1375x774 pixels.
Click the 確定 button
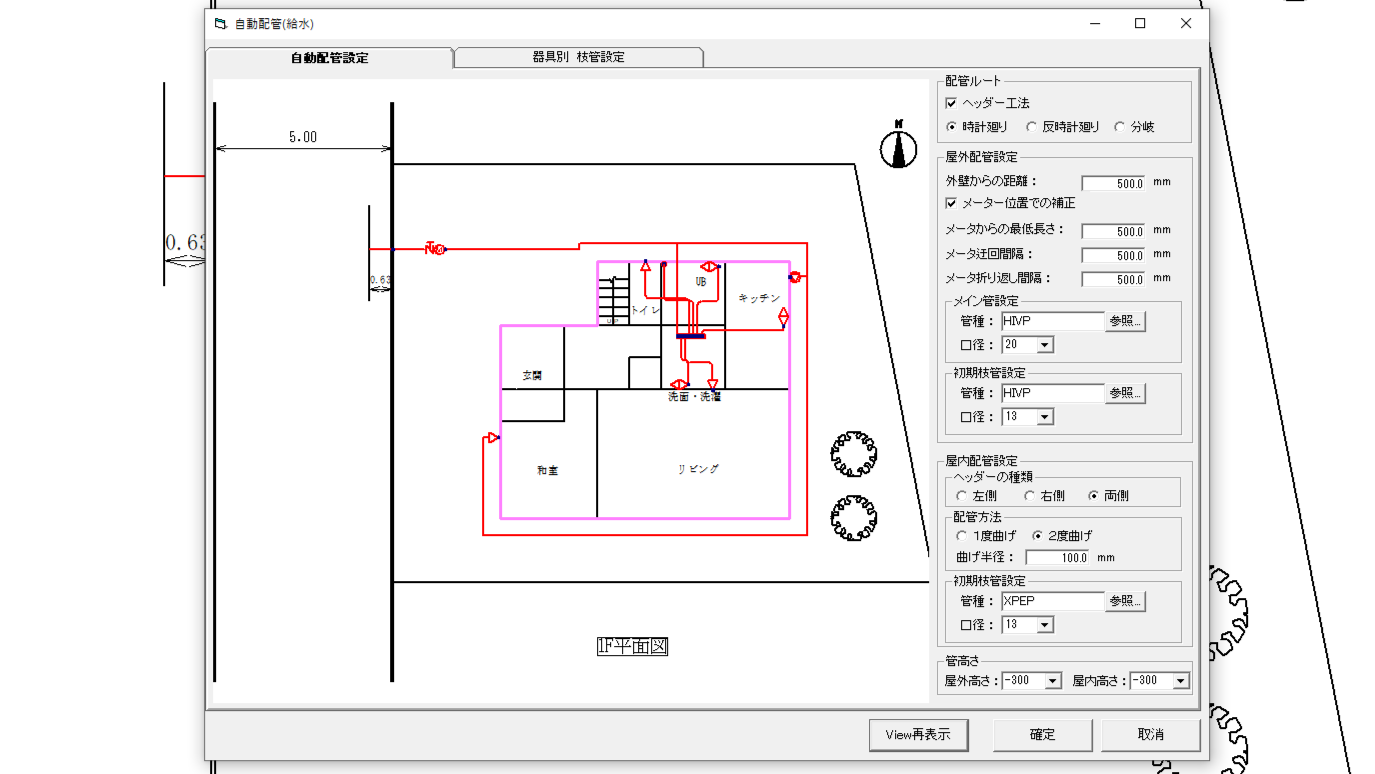tap(1042, 734)
